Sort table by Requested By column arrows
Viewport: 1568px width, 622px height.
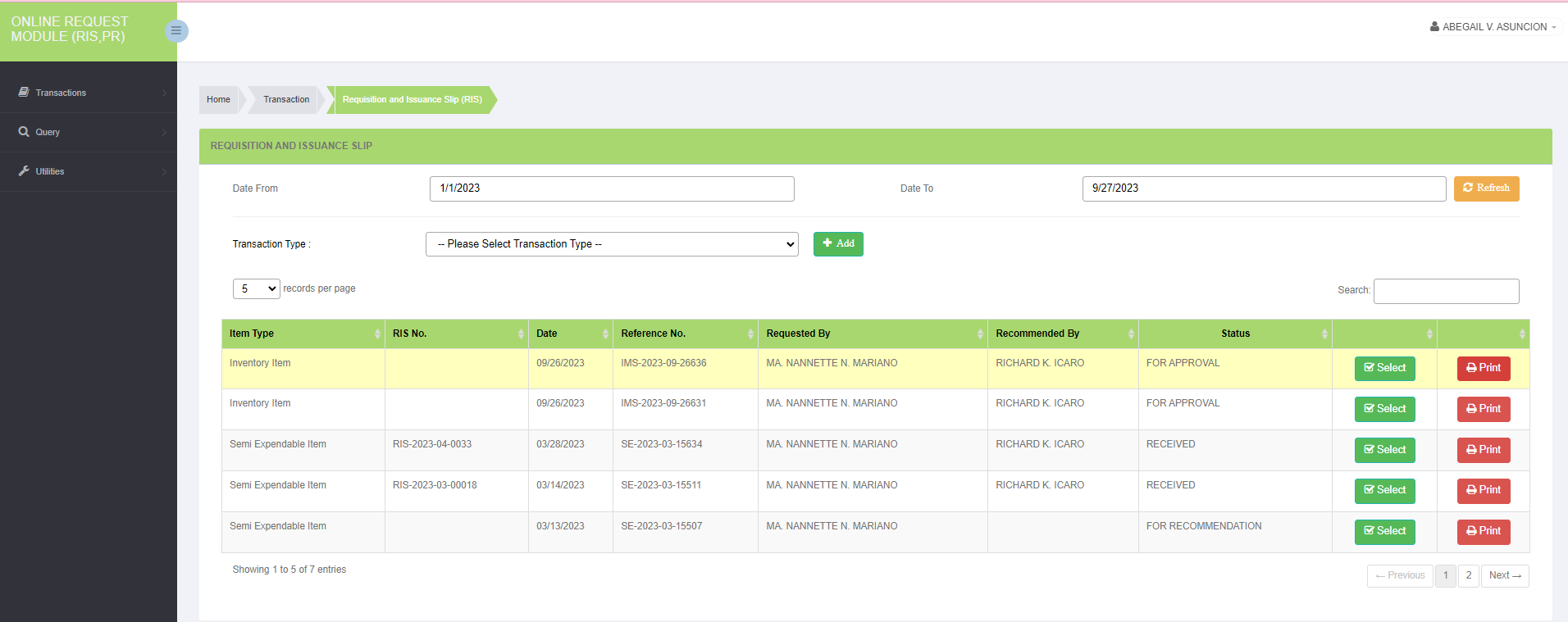tap(980, 334)
